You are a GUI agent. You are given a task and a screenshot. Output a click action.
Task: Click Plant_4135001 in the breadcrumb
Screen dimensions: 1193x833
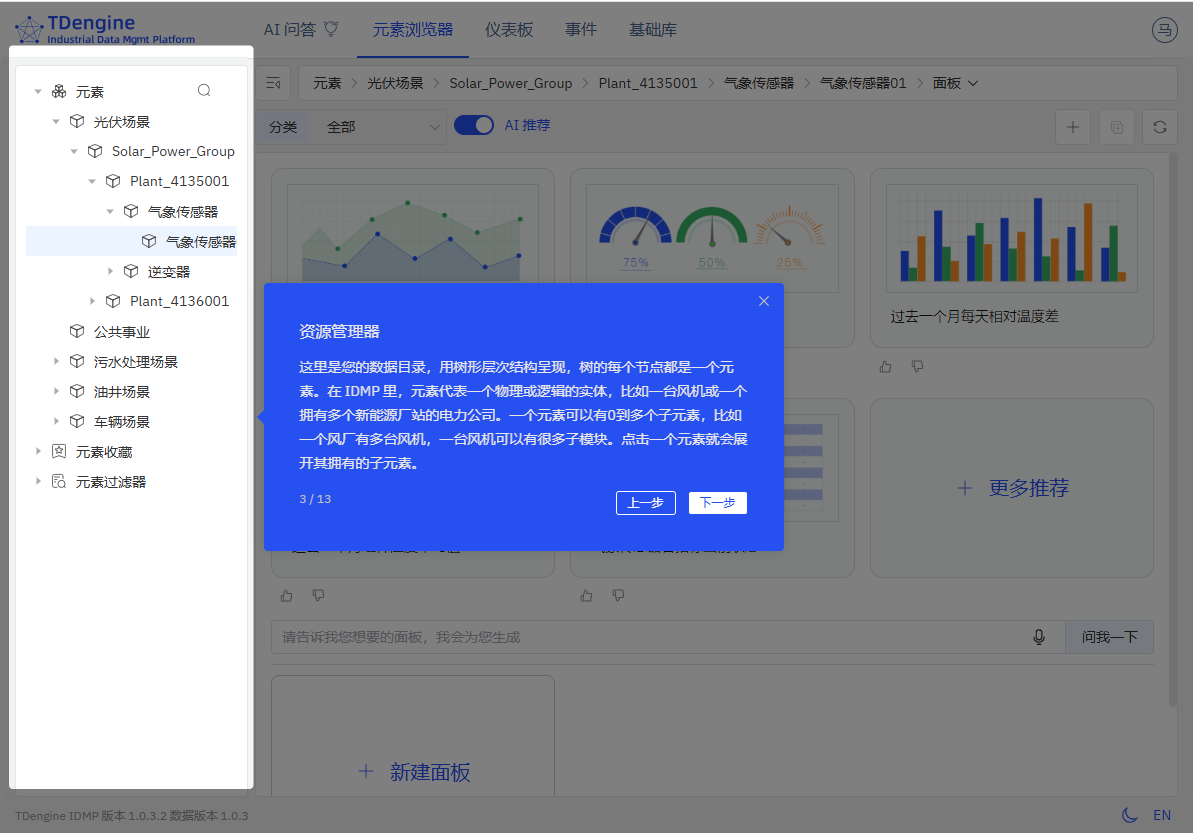click(x=647, y=83)
